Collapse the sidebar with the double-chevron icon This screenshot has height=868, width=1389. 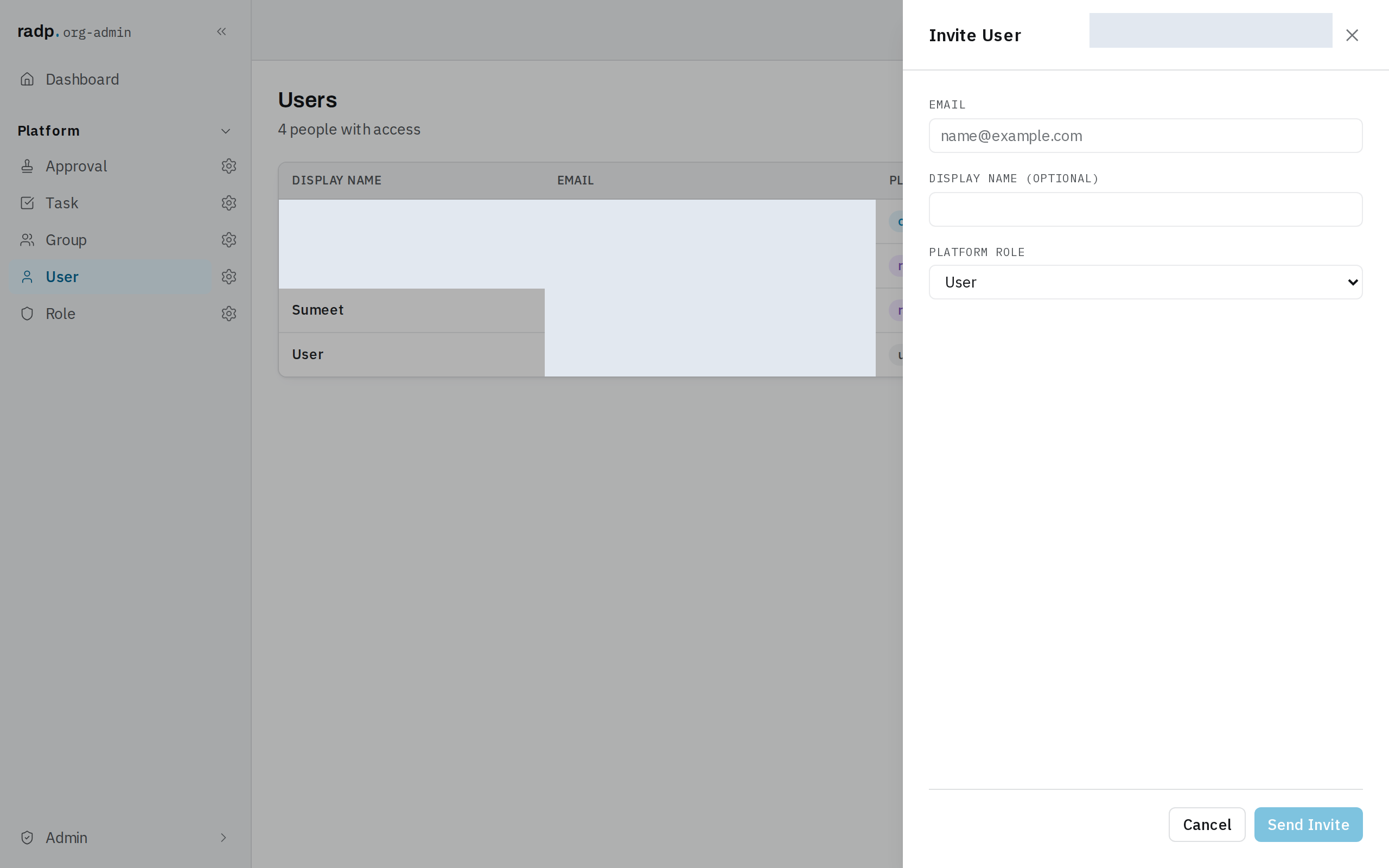(221, 31)
